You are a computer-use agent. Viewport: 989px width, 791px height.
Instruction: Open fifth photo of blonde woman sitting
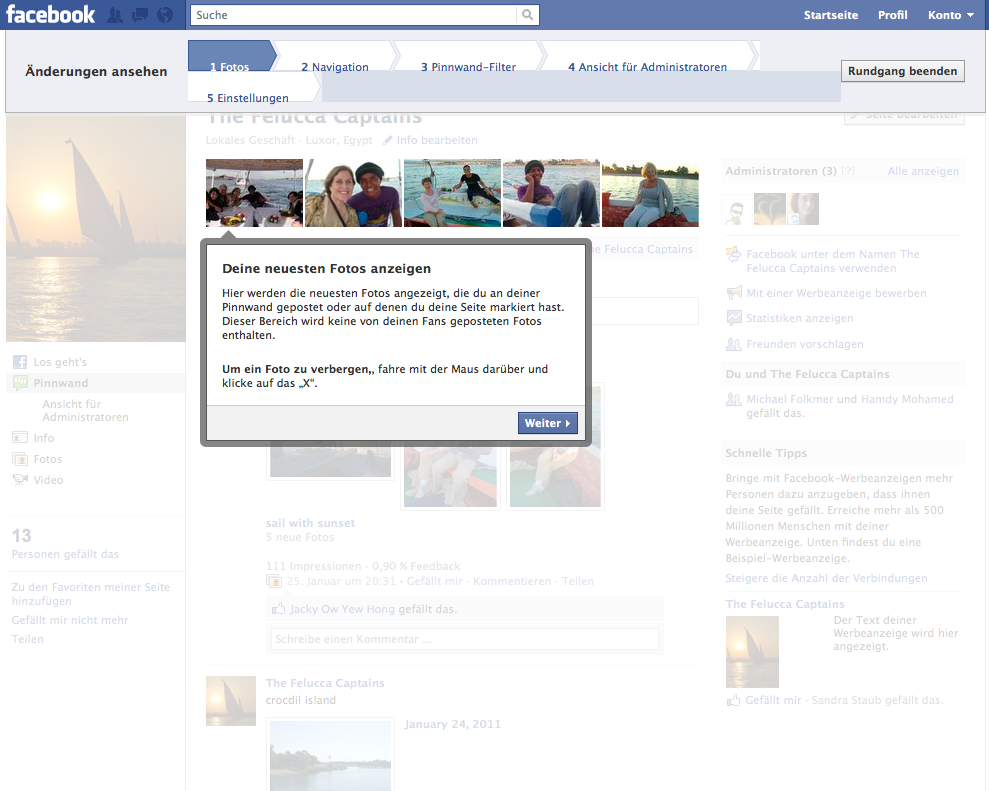[650, 193]
